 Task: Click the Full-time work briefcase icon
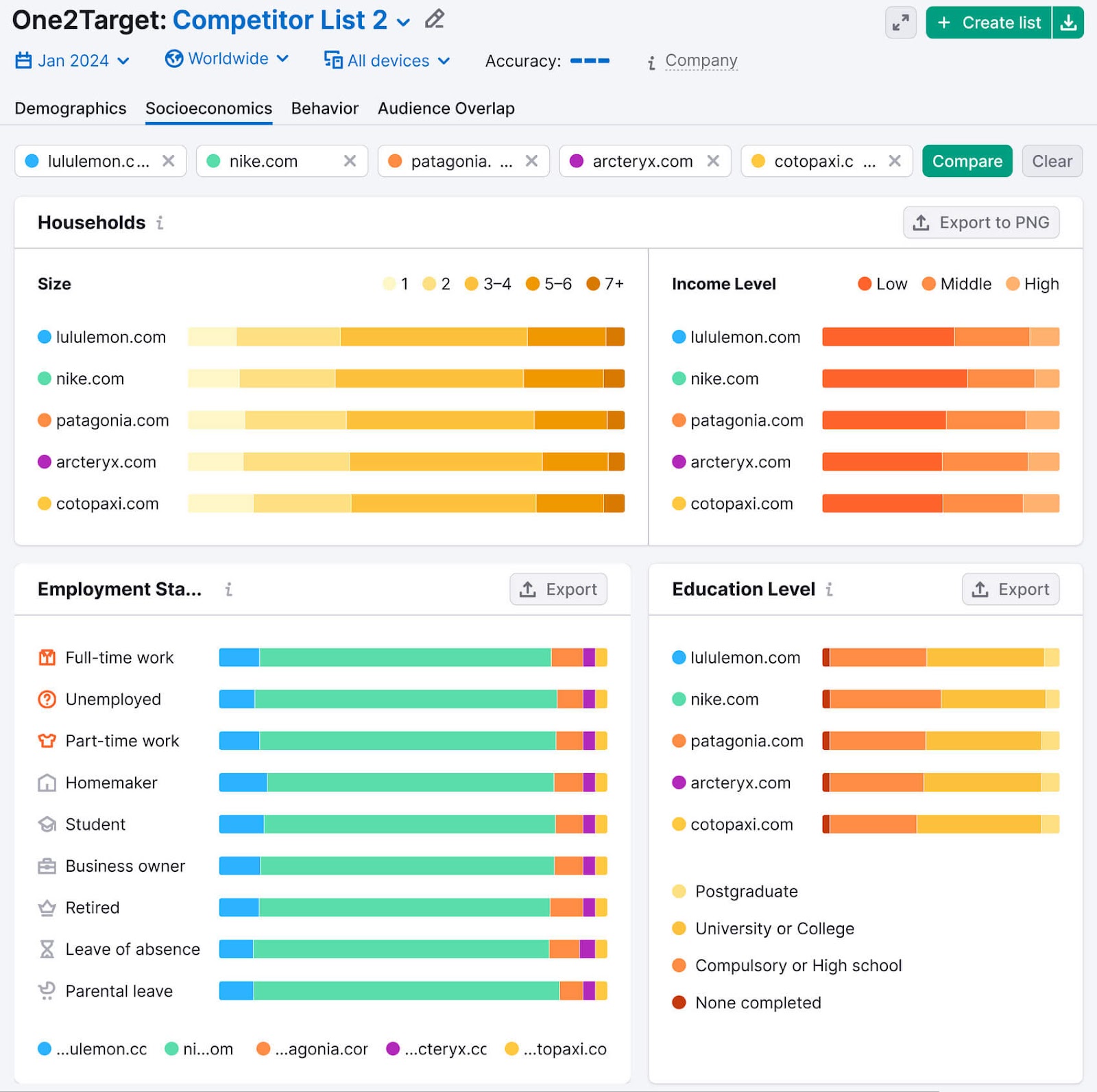tap(46, 657)
